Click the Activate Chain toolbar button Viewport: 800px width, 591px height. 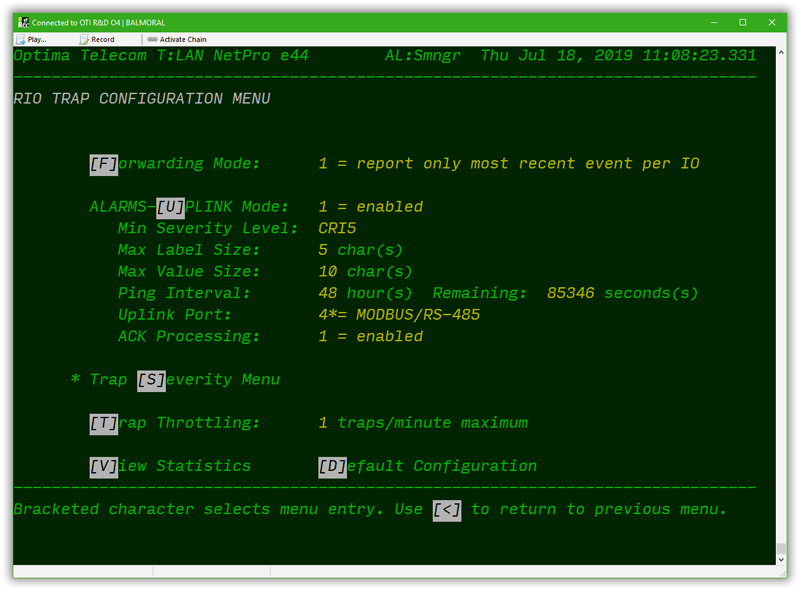(177, 39)
